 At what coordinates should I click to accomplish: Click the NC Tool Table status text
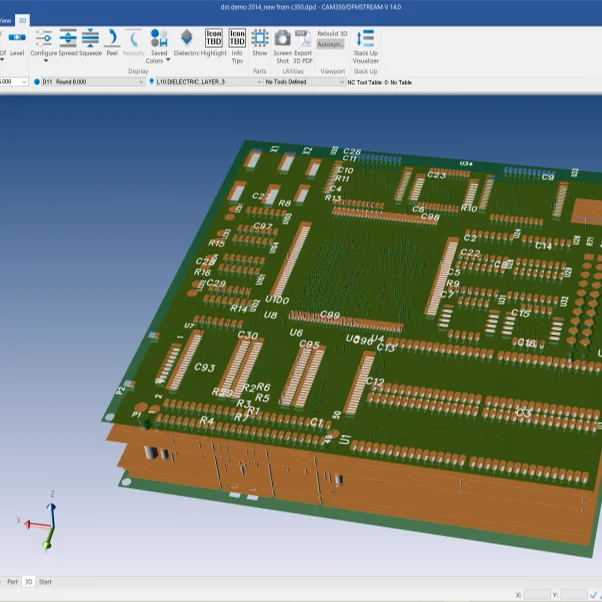tap(379, 82)
